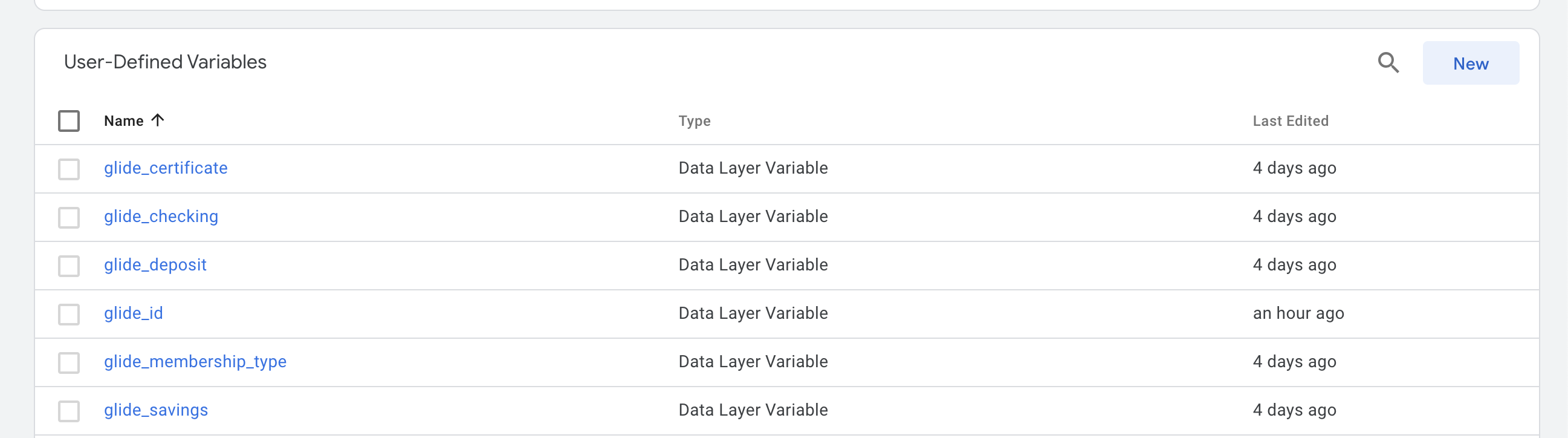
Task: Sort variables by Name column header
Action: [123, 121]
